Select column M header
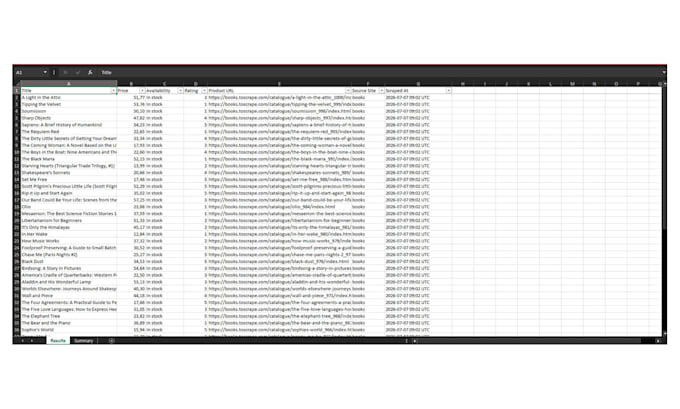The width and height of the screenshot is (680, 409). click(x=572, y=84)
